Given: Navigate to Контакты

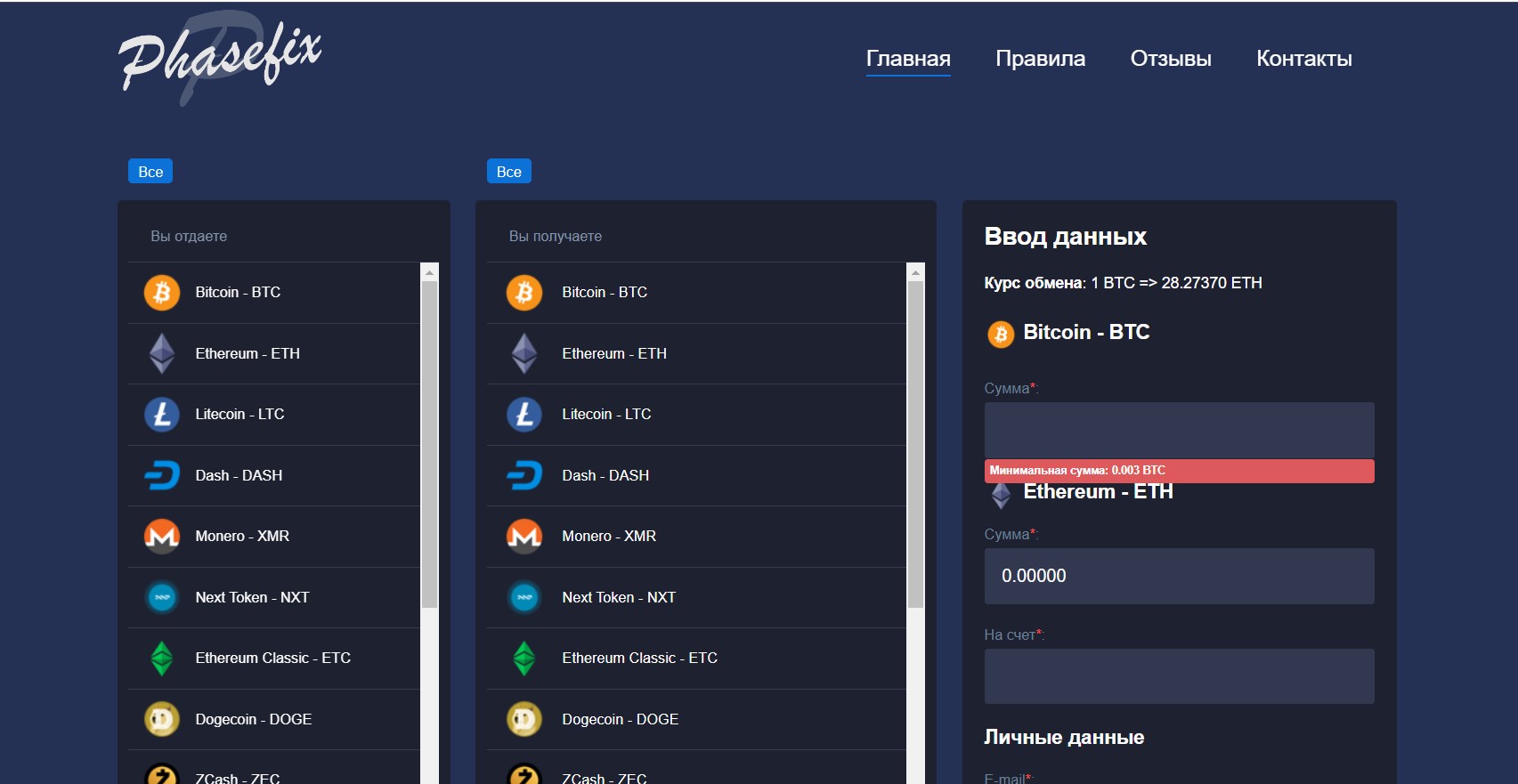Looking at the screenshot, I should pyautogui.click(x=1303, y=59).
